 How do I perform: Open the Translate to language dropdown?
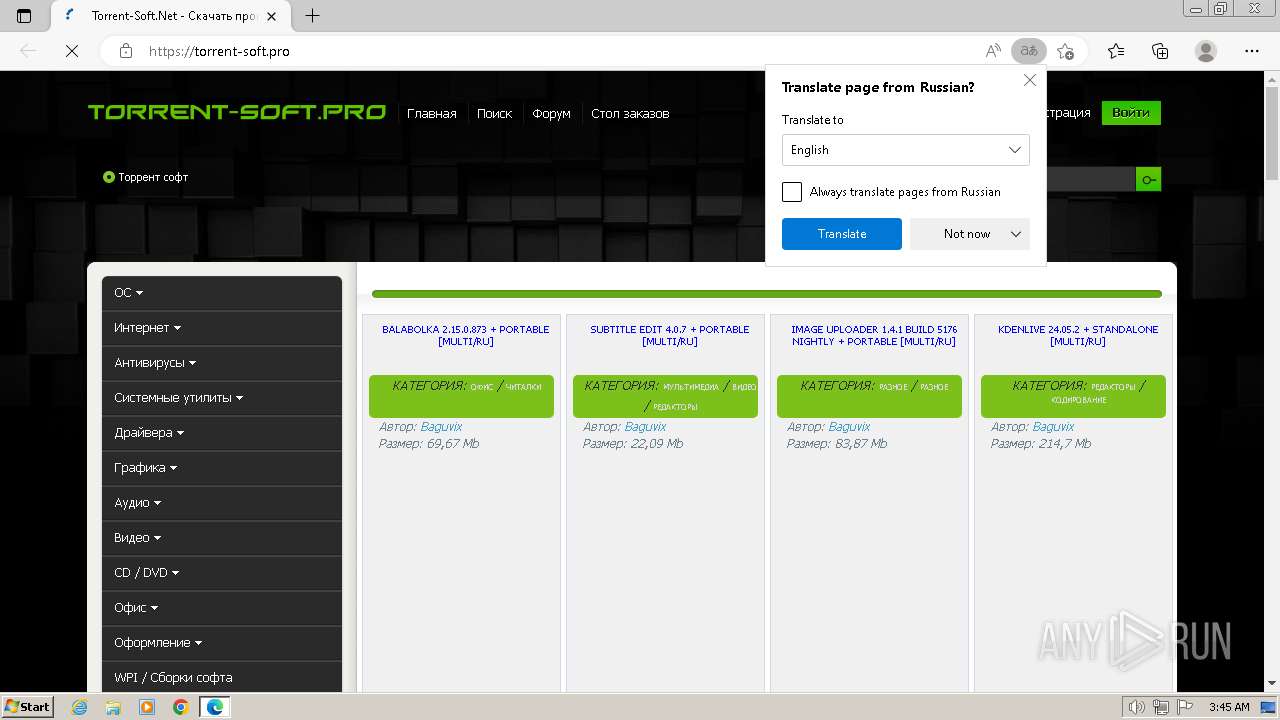(x=905, y=150)
